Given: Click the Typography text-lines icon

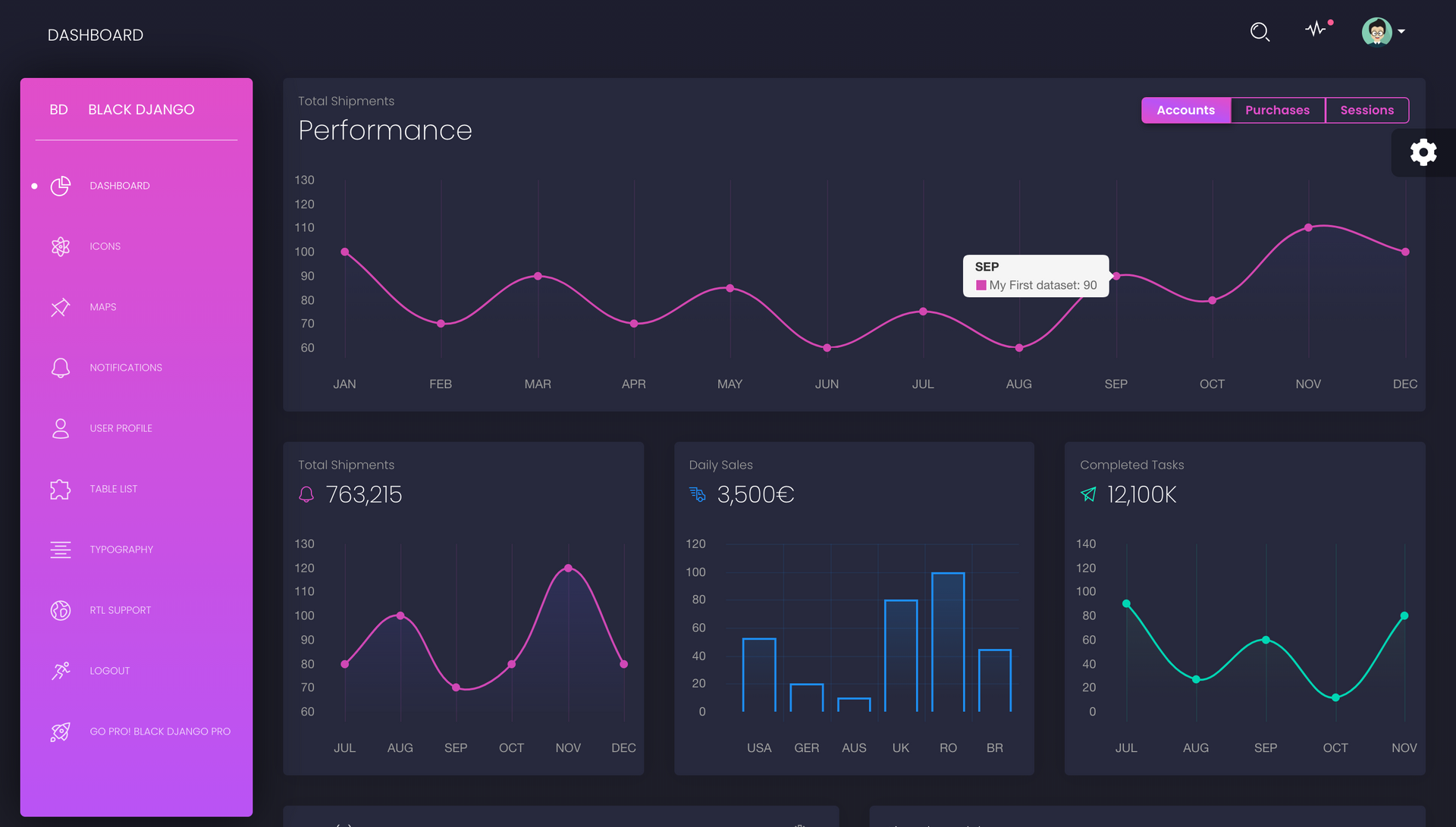Looking at the screenshot, I should click(x=60, y=550).
